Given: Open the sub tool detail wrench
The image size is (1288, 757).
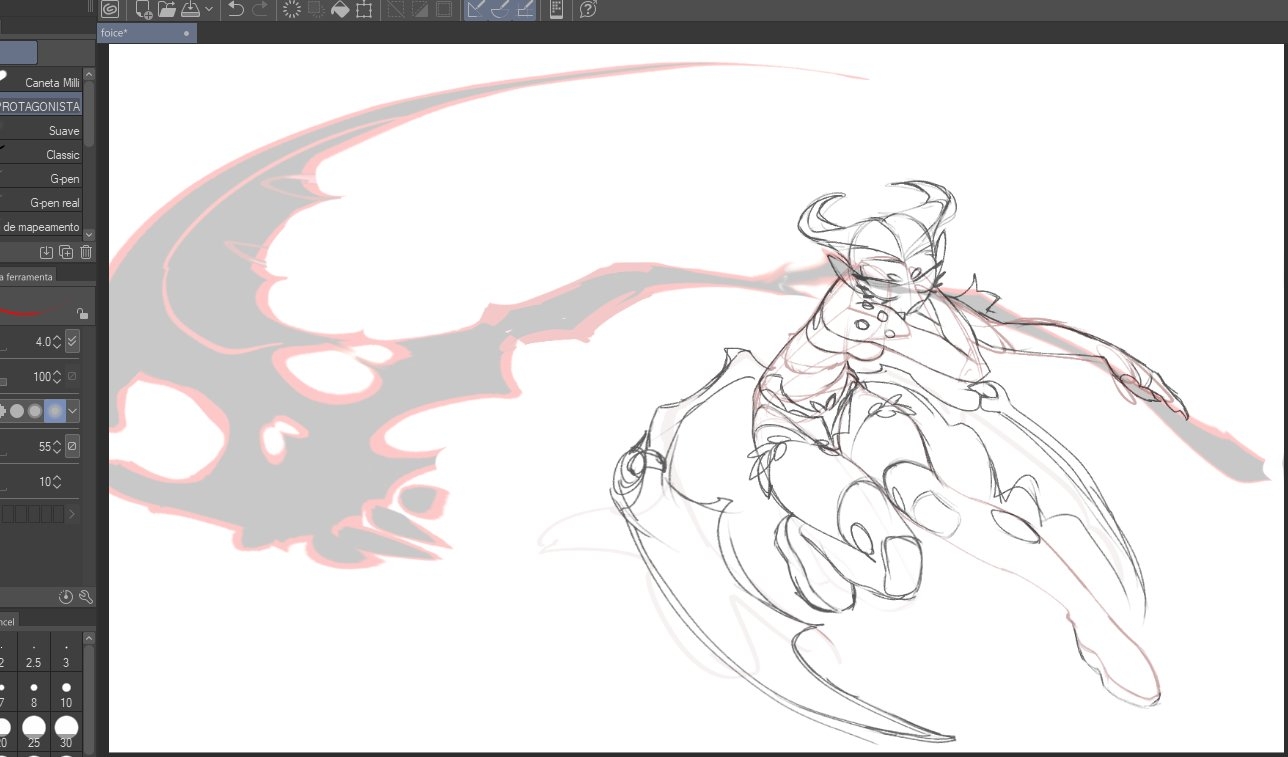Looking at the screenshot, I should pos(85,597).
